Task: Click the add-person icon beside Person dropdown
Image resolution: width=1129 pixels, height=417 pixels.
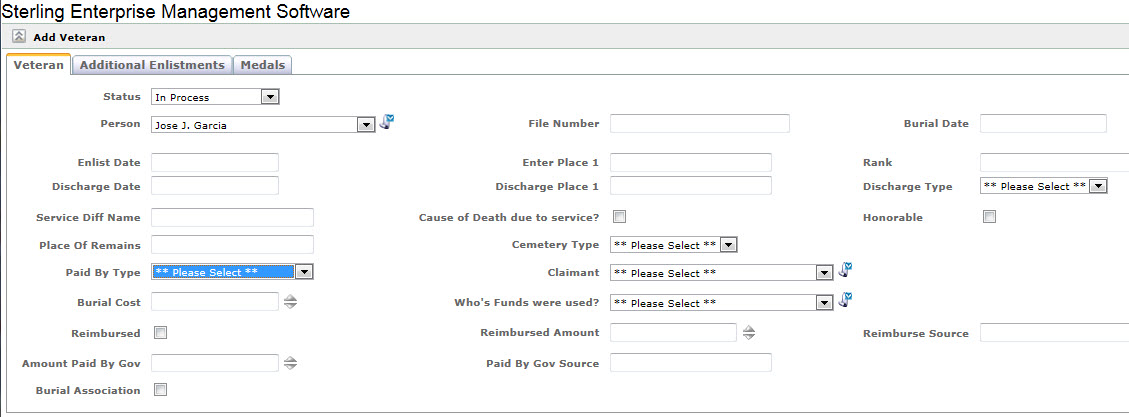Action: pyautogui.click(x=387, y=122)
